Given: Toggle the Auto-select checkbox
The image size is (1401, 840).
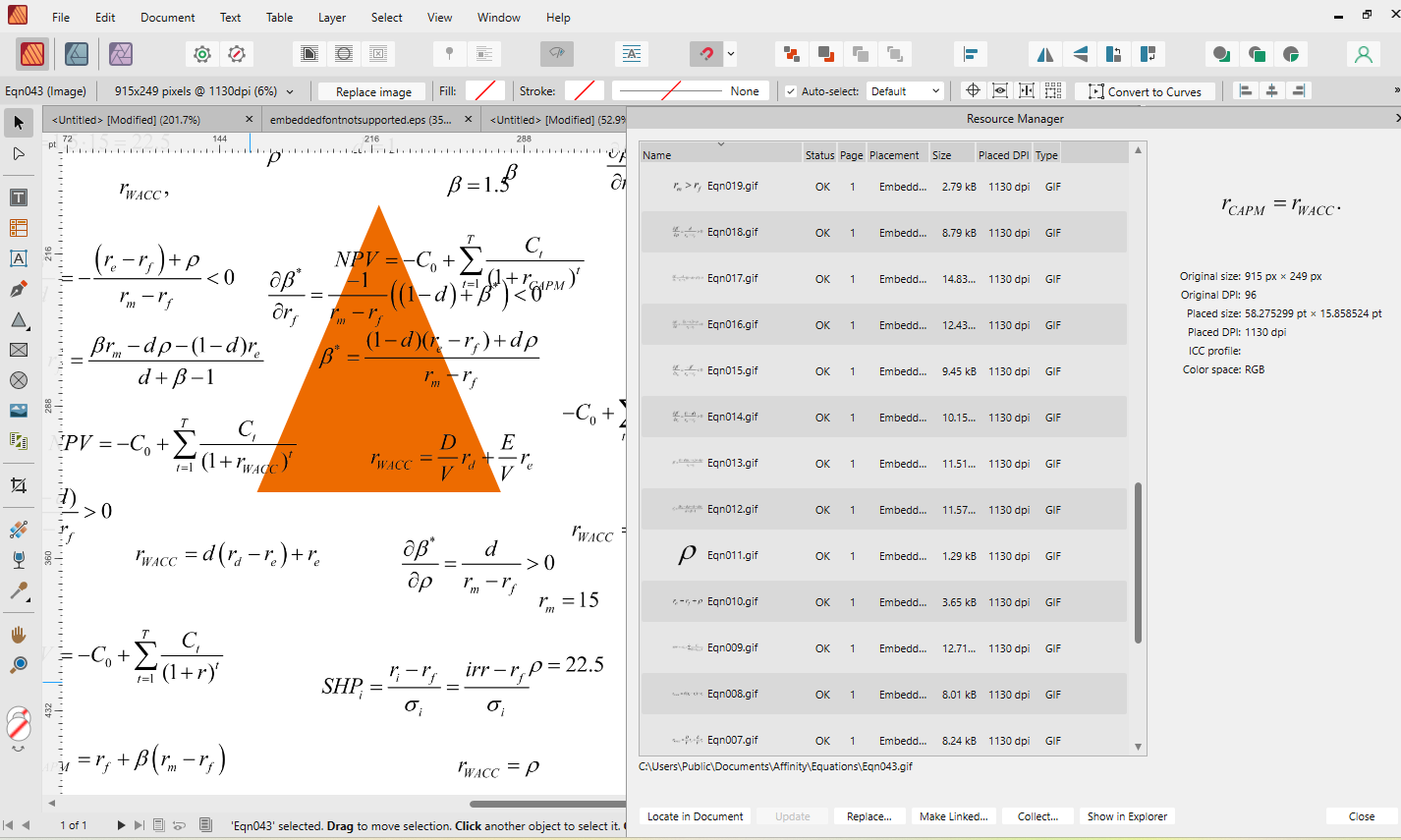Looking at the screenshot, I should click(791, 91).
